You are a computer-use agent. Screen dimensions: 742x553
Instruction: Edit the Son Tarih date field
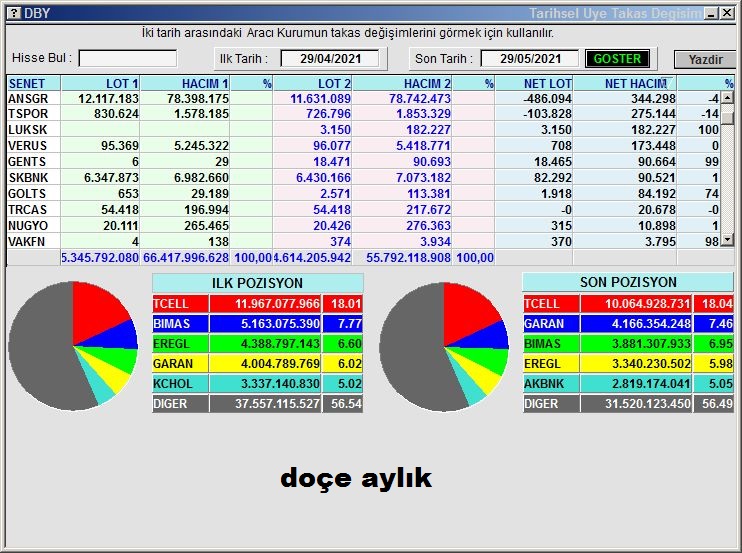(530, 59)
